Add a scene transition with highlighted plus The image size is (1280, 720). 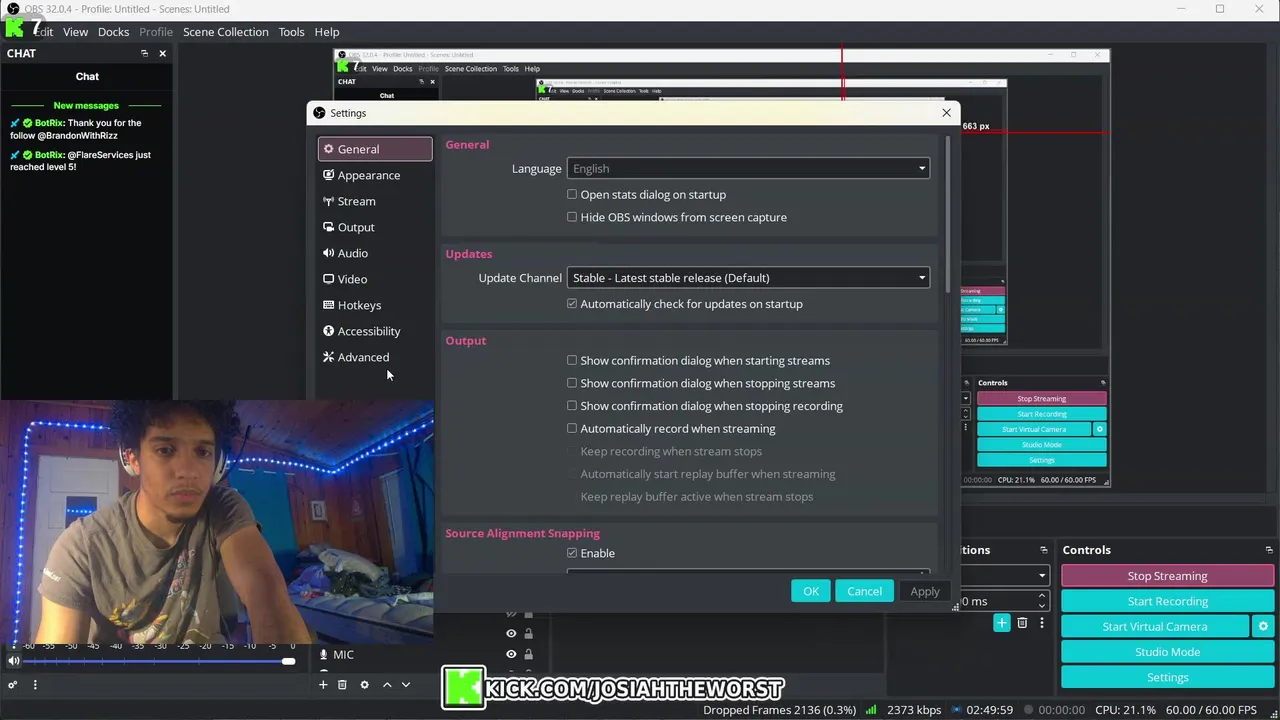(x=1001, y=623)
